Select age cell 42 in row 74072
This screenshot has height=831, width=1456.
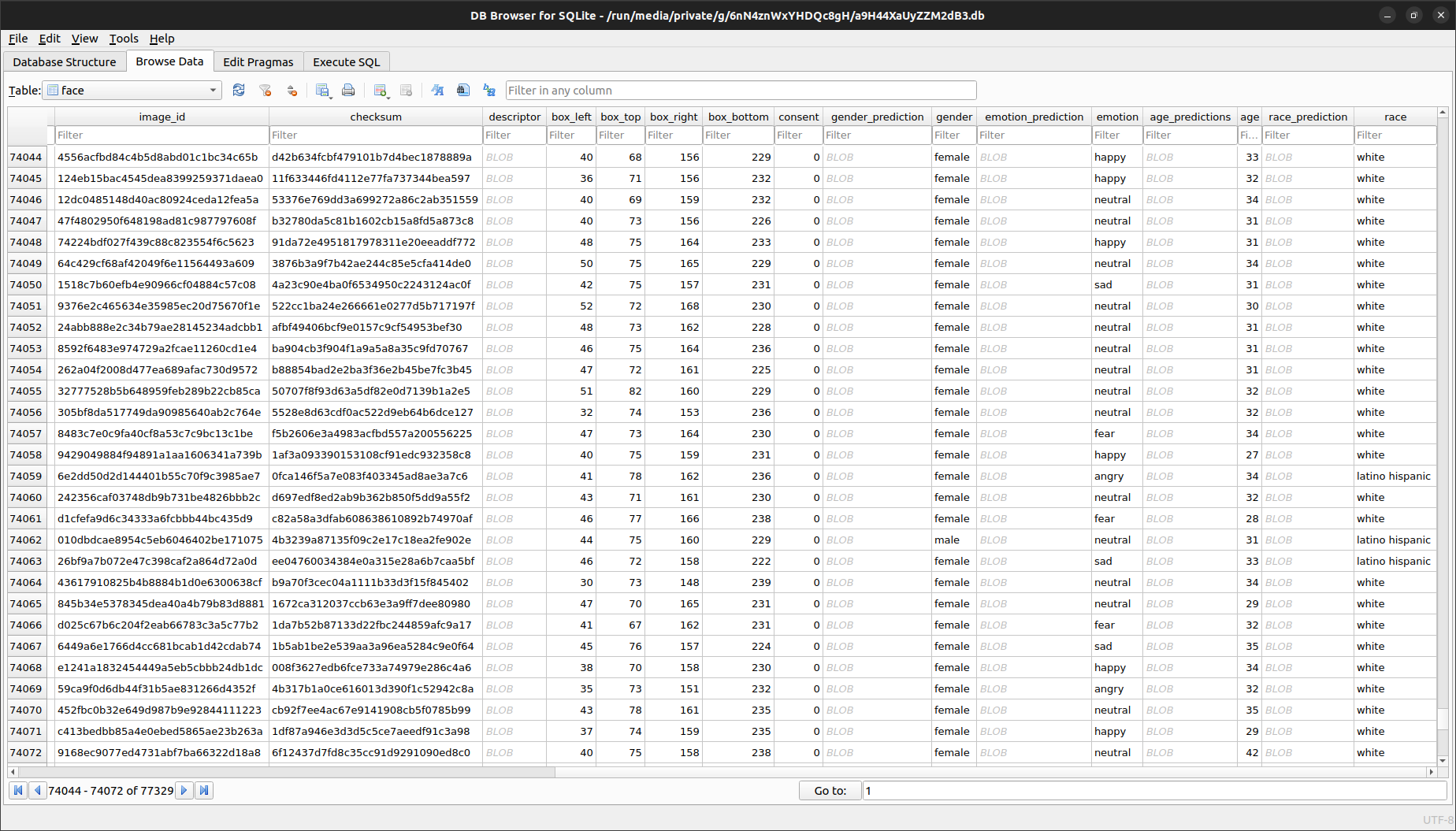(x=1250, y=753)
